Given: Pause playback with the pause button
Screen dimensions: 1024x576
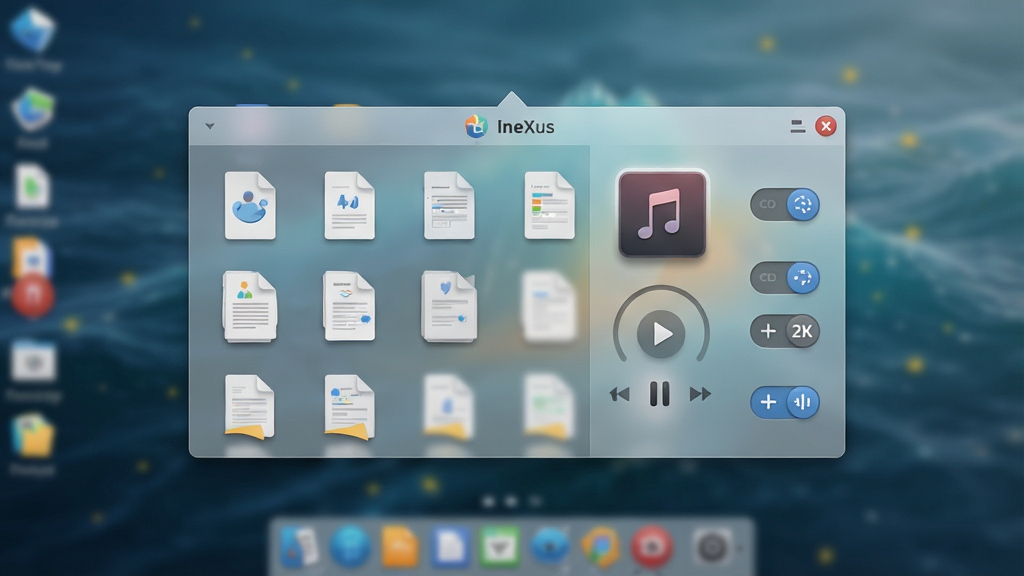Looking at the screenshot, I should click(x=660, y=394).
